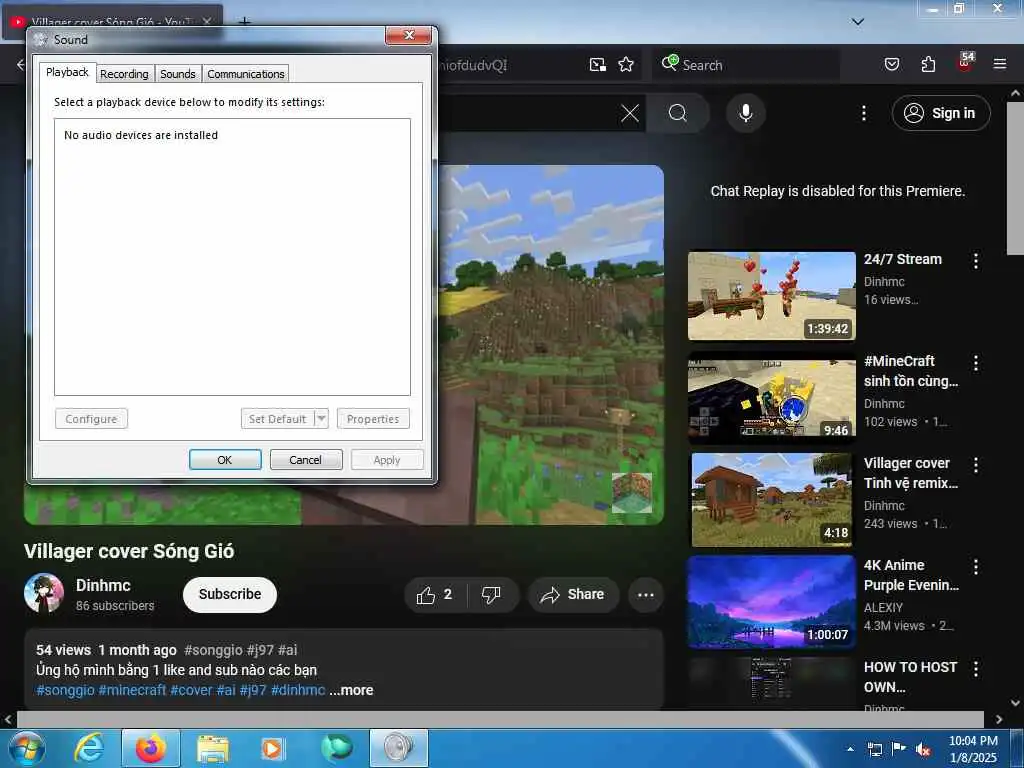The width and height of the screenshot is (1024, 768).
Task: Open options menu for #MineCraft sinh tồn video
Action: coord(976,363)
